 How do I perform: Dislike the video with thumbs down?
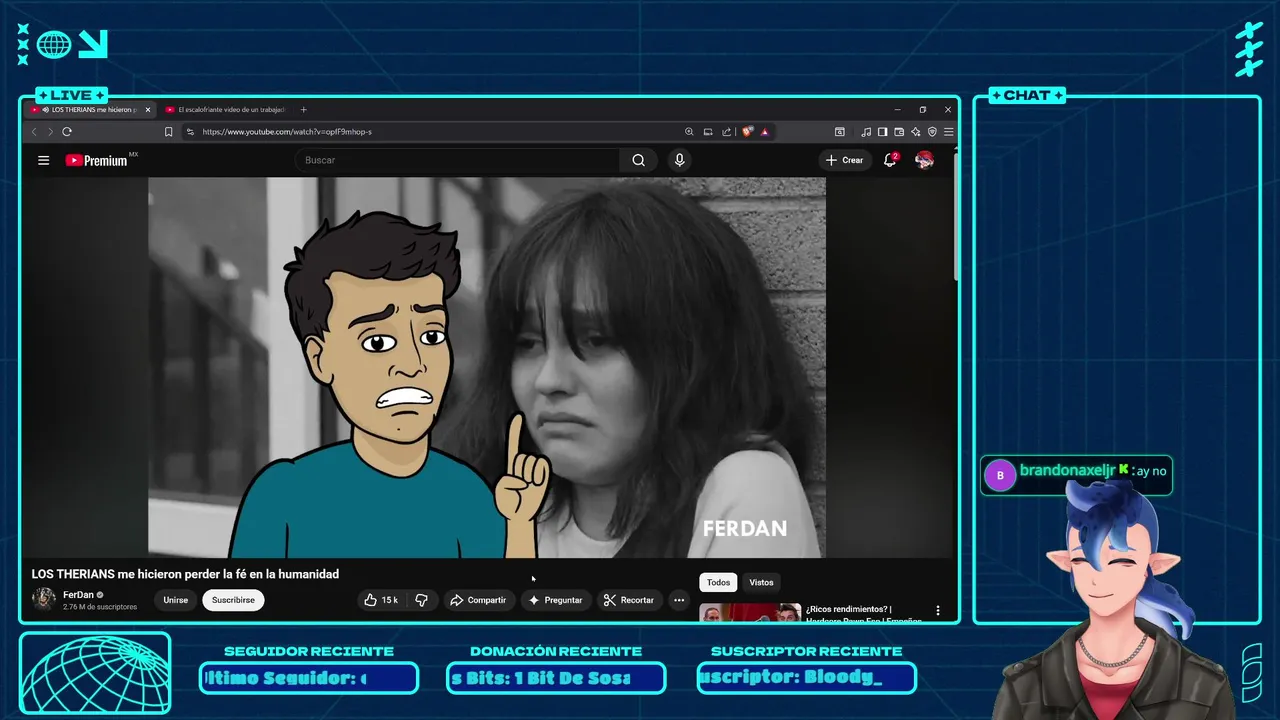click(422, 600)
